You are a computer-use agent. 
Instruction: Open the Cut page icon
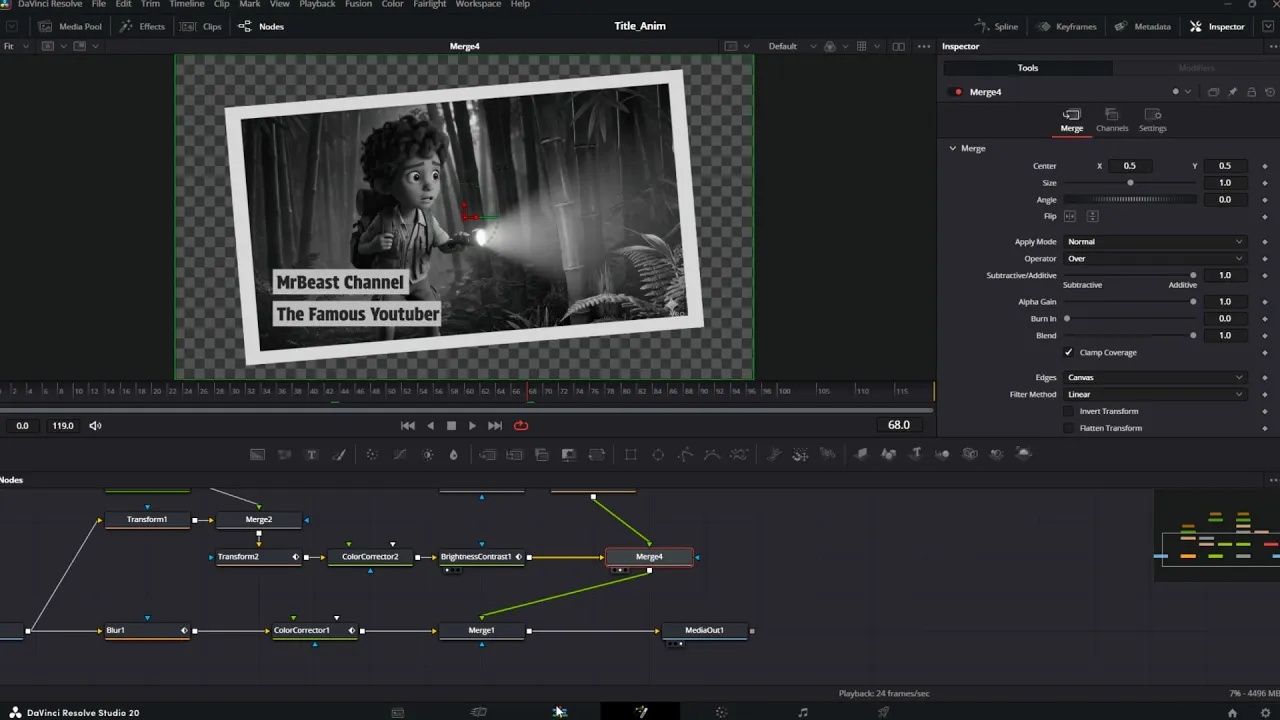click(479, 712)
